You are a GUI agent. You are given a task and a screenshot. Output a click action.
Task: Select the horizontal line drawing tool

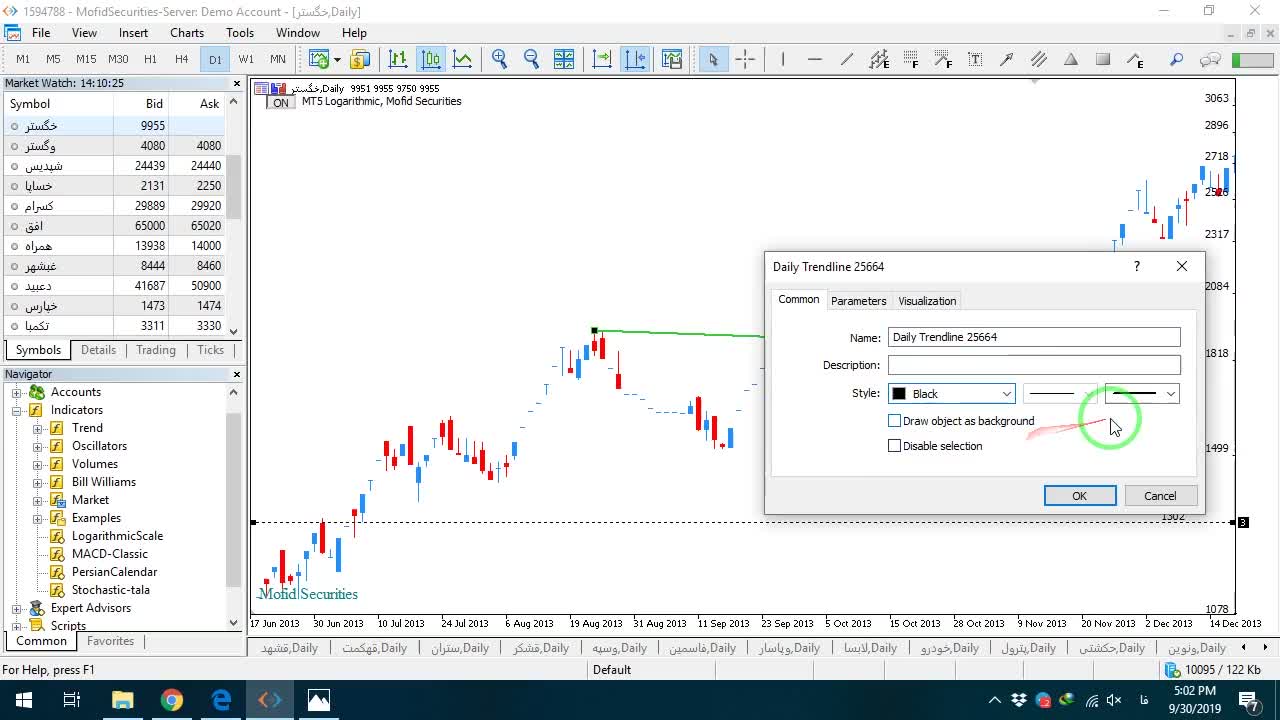815,59
